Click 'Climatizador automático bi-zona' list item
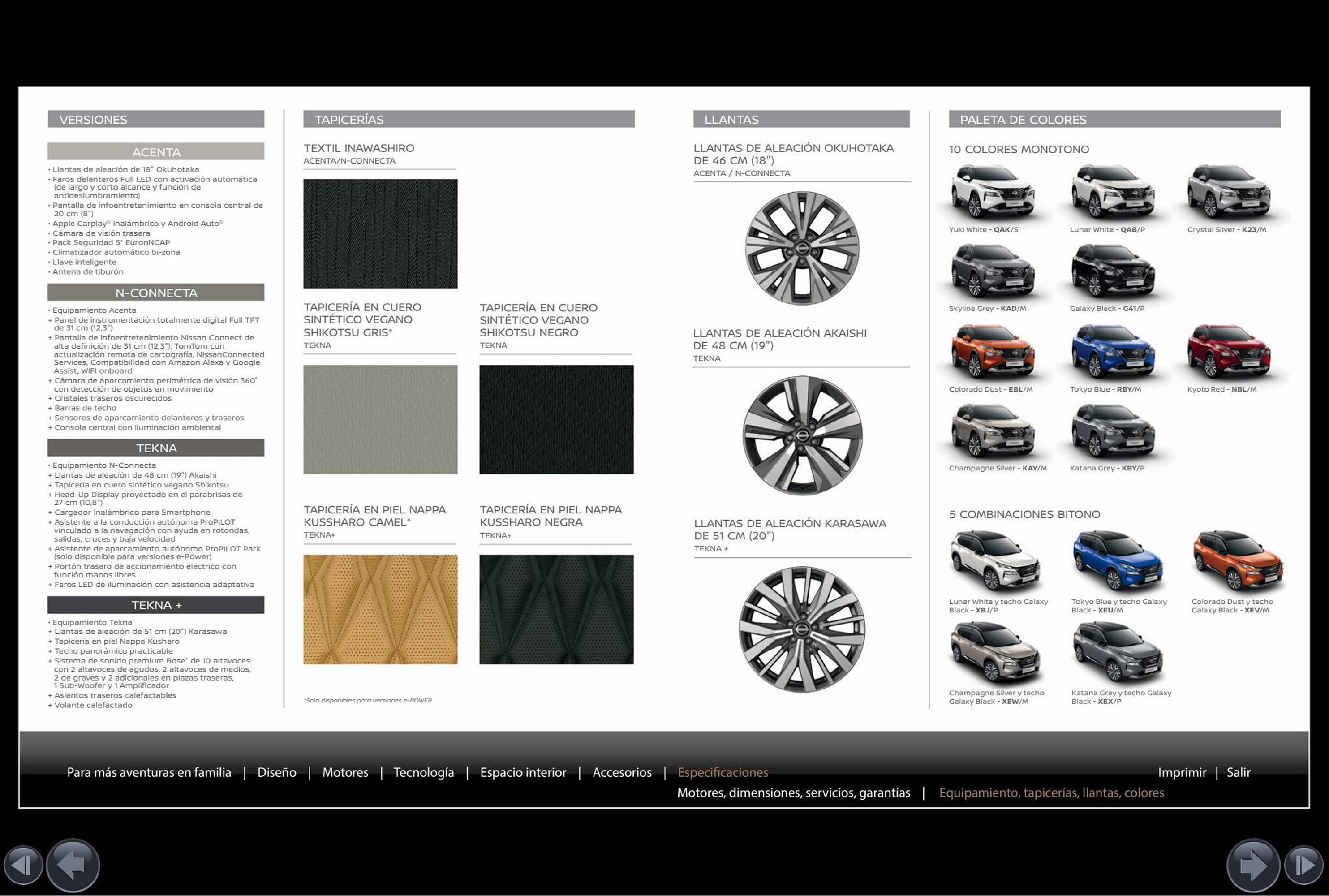The height and width of the screenshot is (896, 1329). [x=114, y=253]
